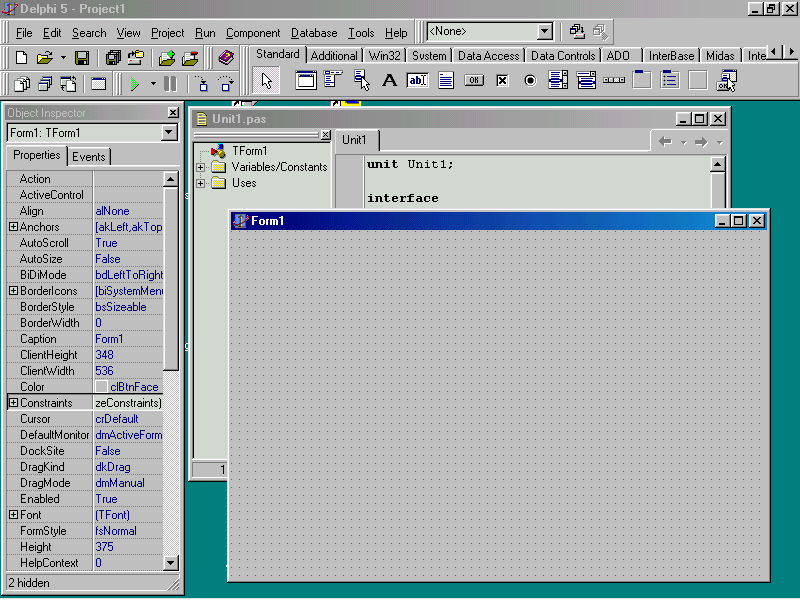Click the View Unit icon

[x=21, y=83]
